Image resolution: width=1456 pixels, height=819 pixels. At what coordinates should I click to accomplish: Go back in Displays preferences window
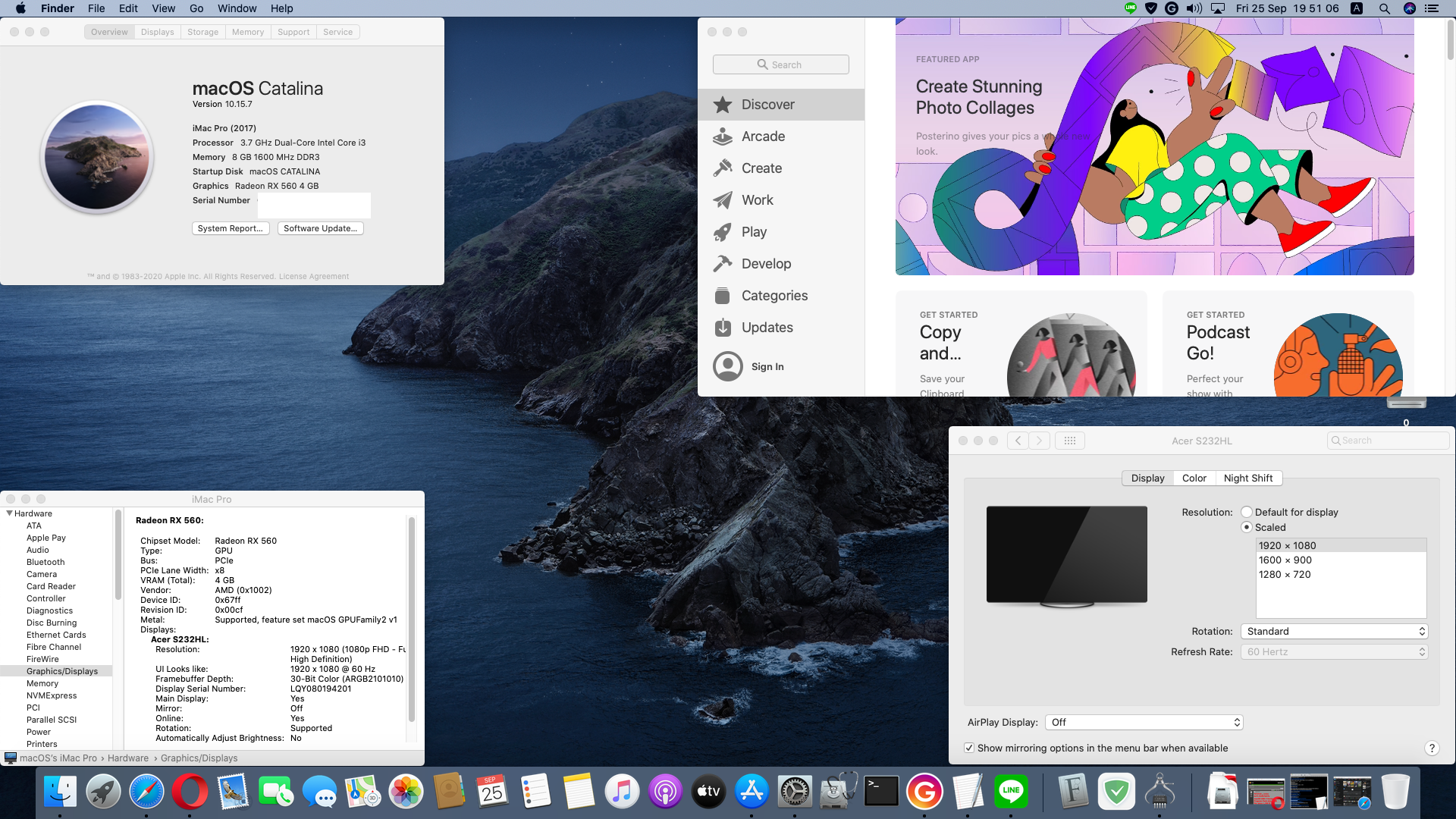tap(1018, 441)
